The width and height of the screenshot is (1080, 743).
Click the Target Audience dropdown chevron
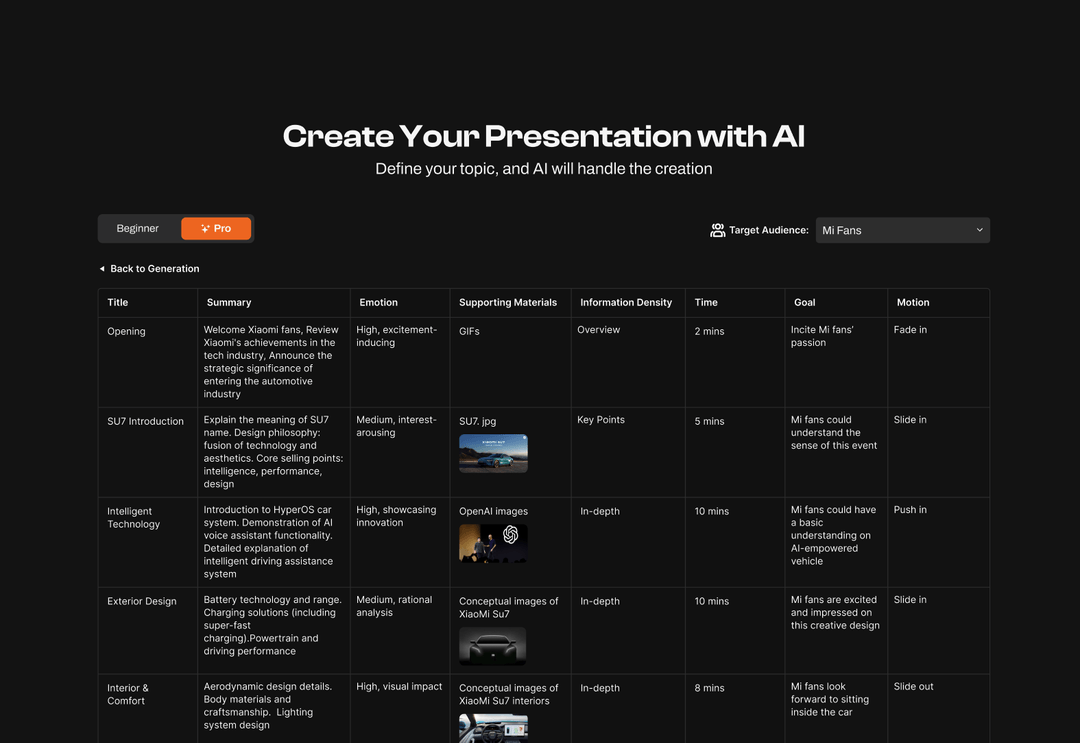pyautogui.click(x=979, y=230)
